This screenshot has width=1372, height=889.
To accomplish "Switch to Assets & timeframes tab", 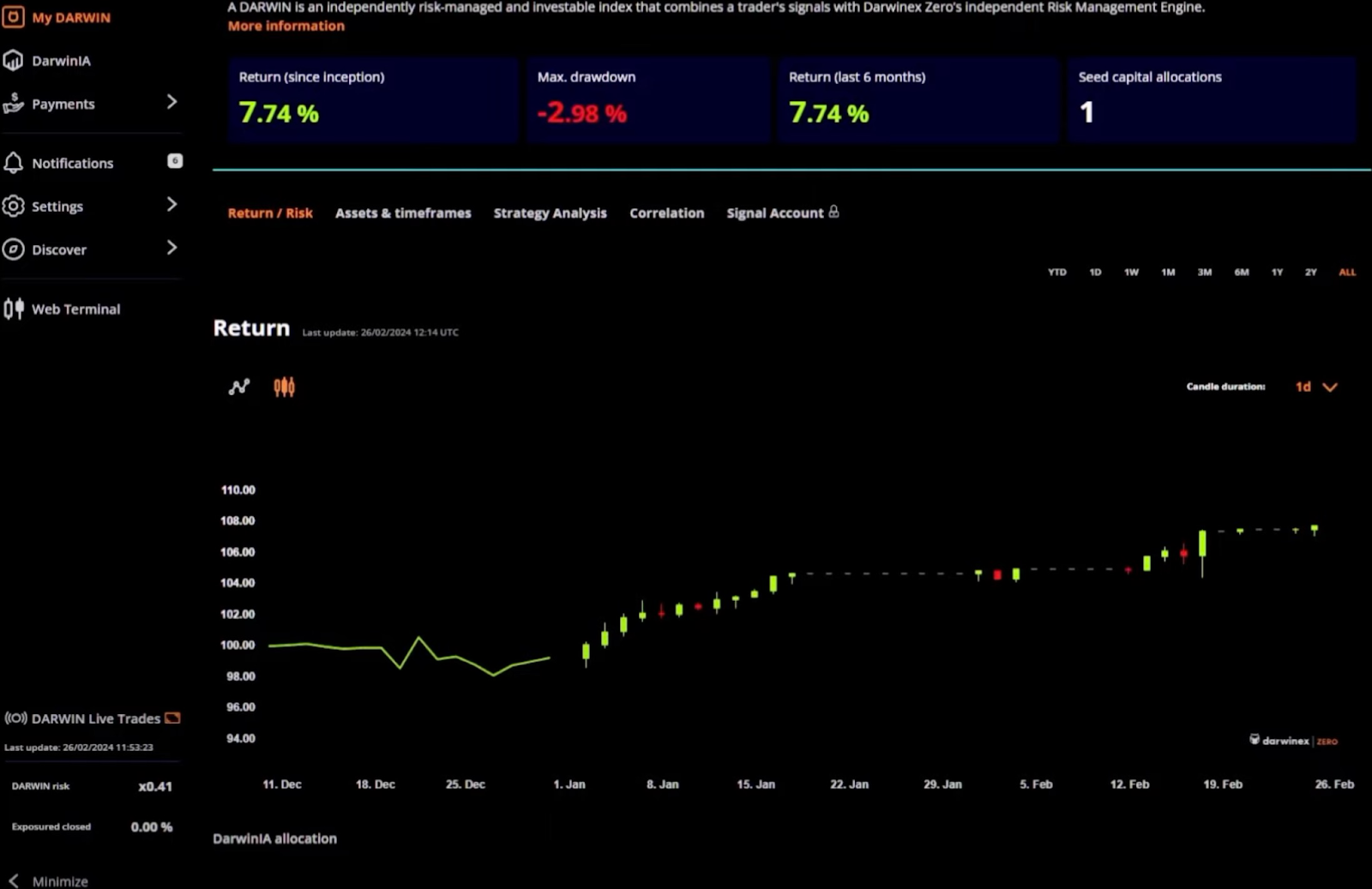I will [403, 213].
